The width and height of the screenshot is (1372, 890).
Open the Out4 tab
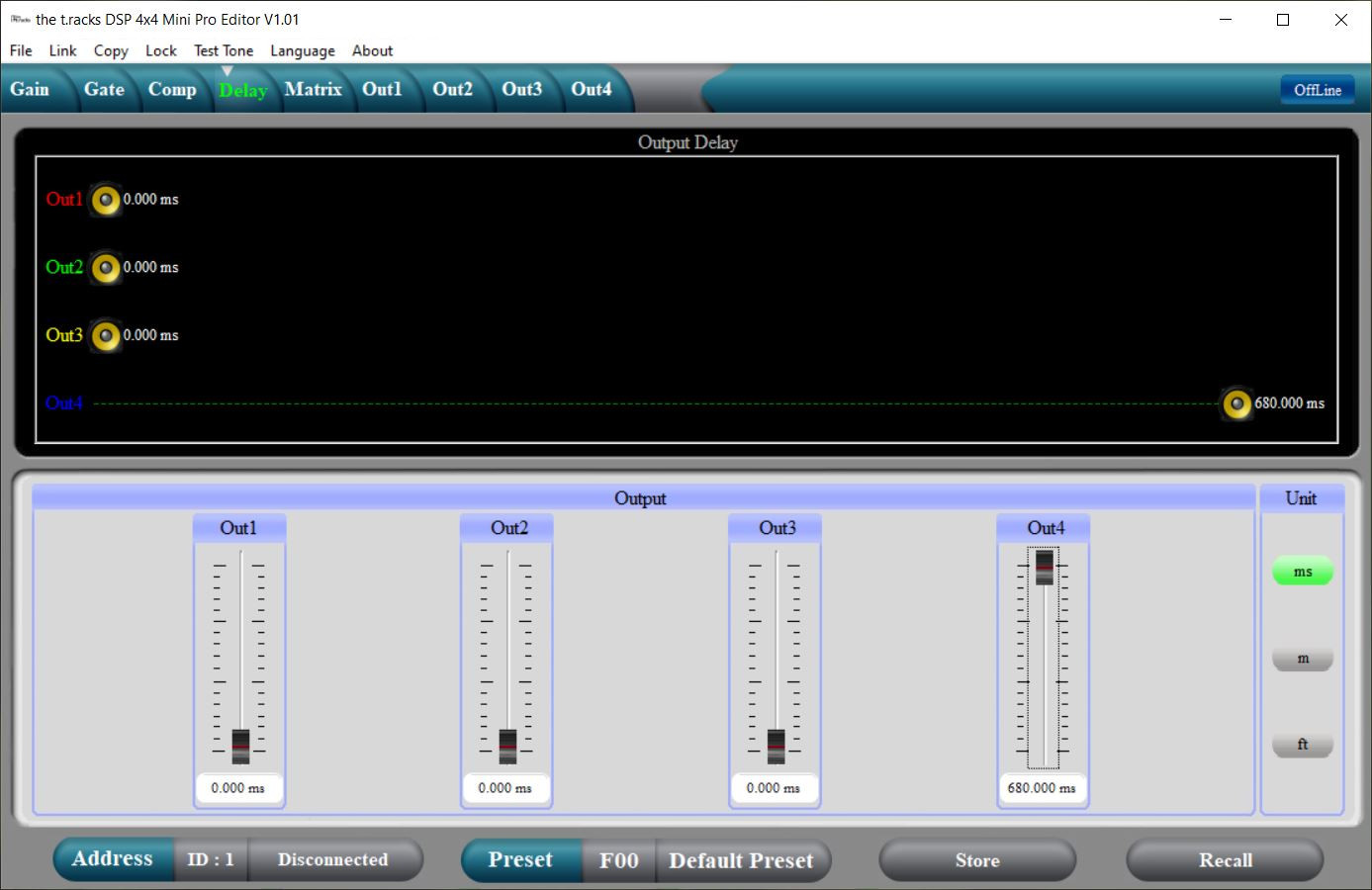point(591,89)
